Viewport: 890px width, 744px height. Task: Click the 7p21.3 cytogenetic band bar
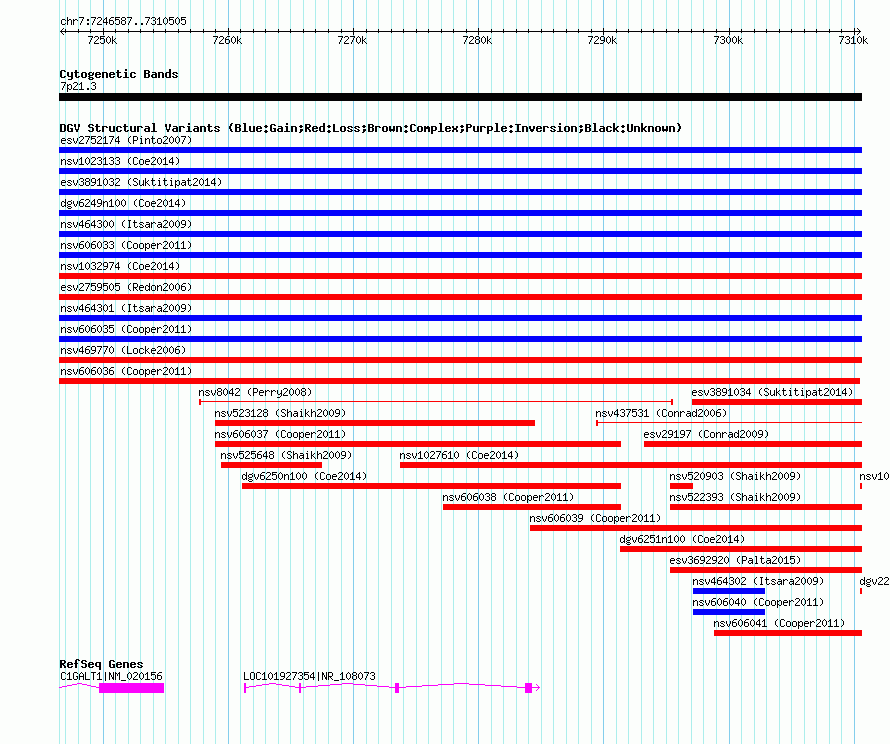point(460,97)
